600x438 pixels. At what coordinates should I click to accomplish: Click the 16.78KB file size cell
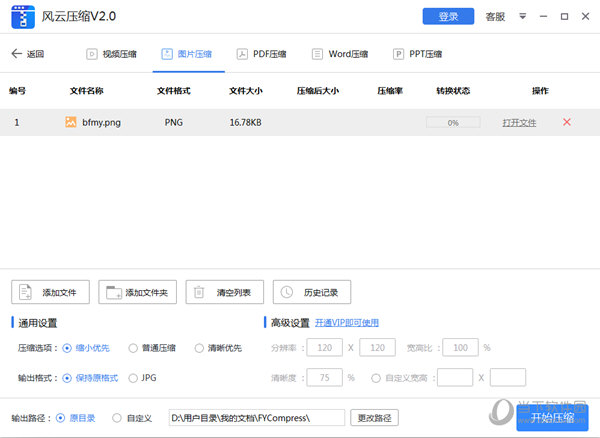click(245, 122)
